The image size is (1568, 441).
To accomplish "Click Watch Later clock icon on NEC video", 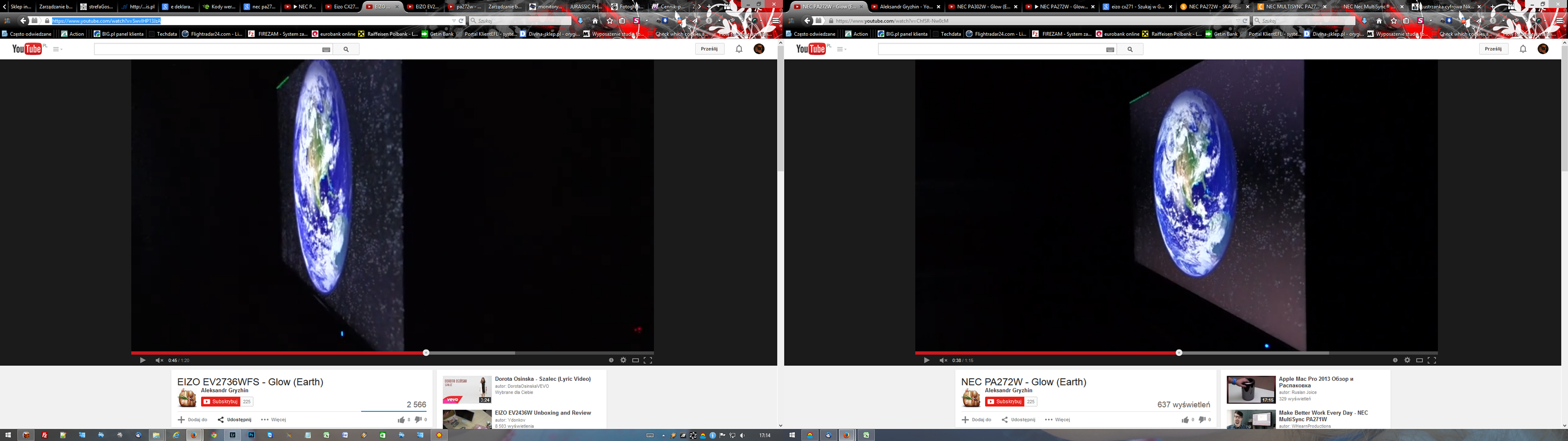I will [1395, 360].
